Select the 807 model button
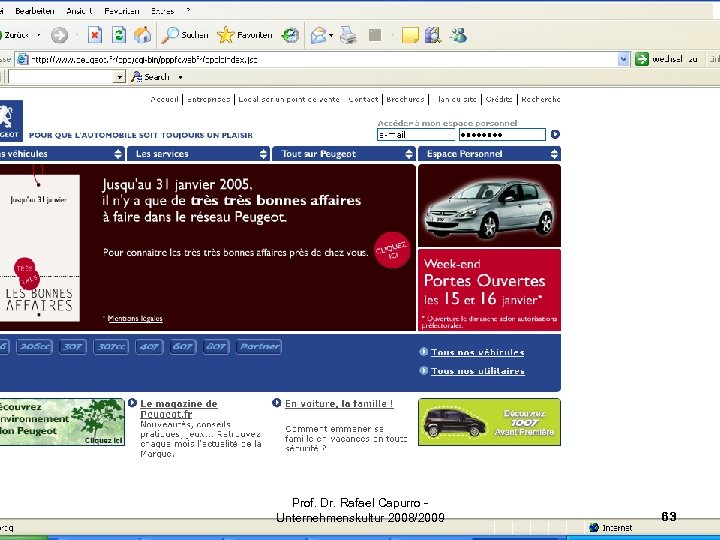This screenshot has height=540, width=720. click(x=216, y=347)
